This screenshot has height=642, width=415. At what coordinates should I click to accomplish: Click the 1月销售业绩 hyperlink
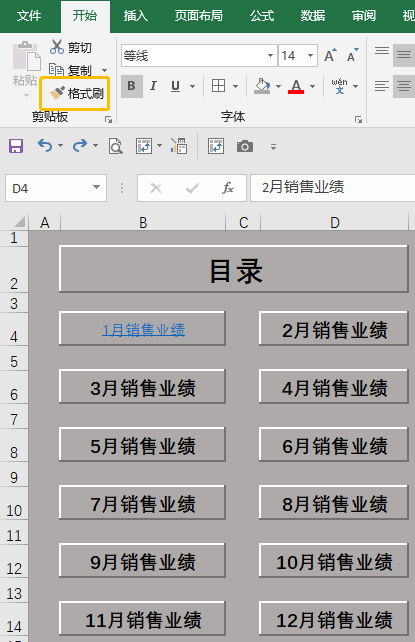coord(143,330)
